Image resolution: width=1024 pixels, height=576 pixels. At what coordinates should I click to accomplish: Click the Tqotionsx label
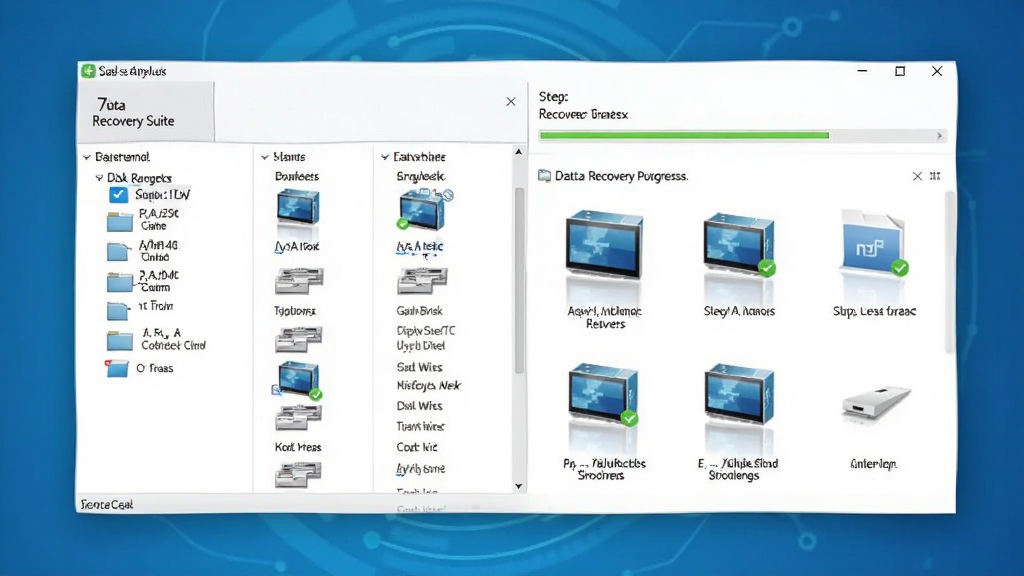(295, 311)
